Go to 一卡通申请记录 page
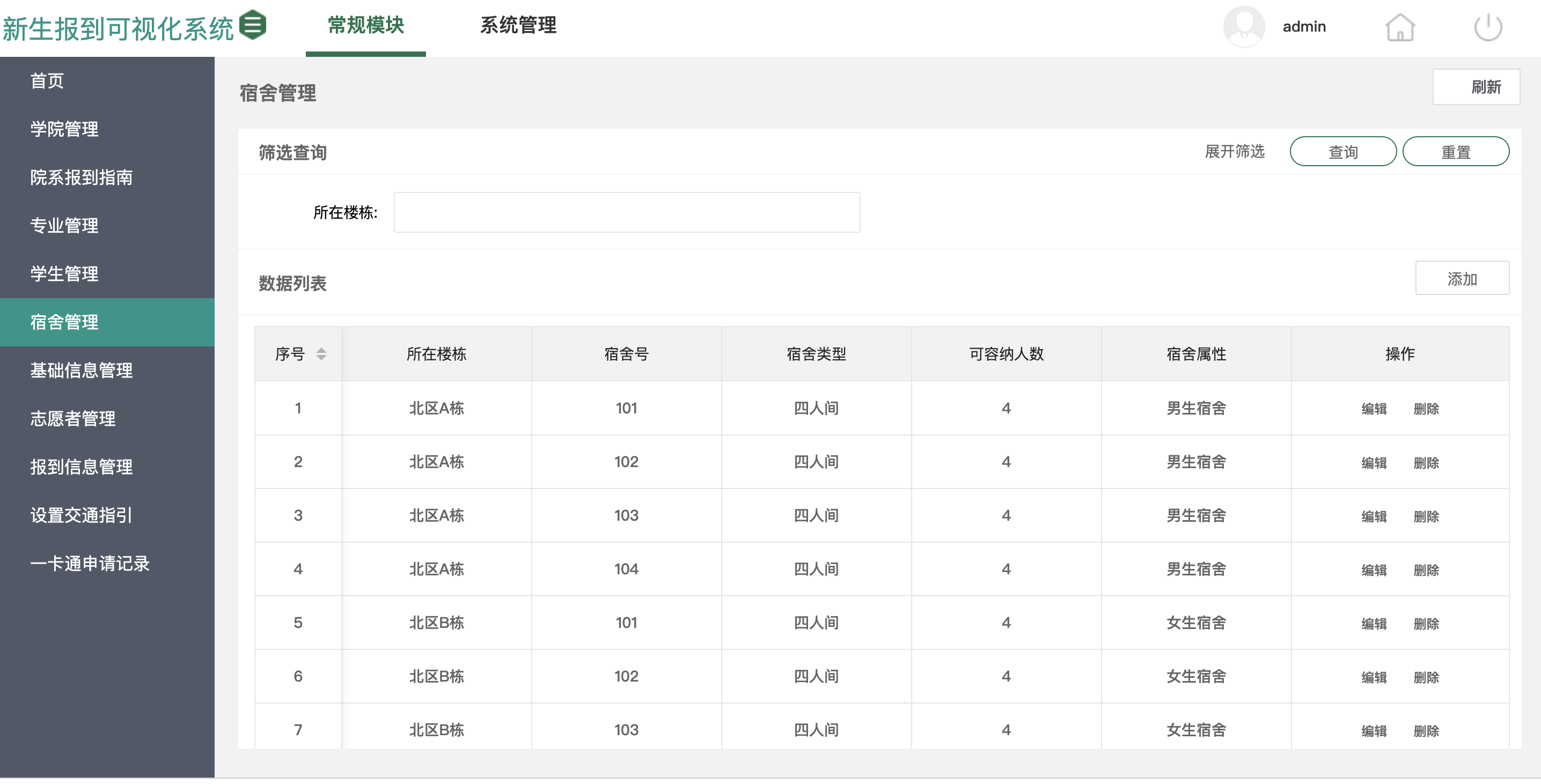1541x784 pixels. (90, 563)
